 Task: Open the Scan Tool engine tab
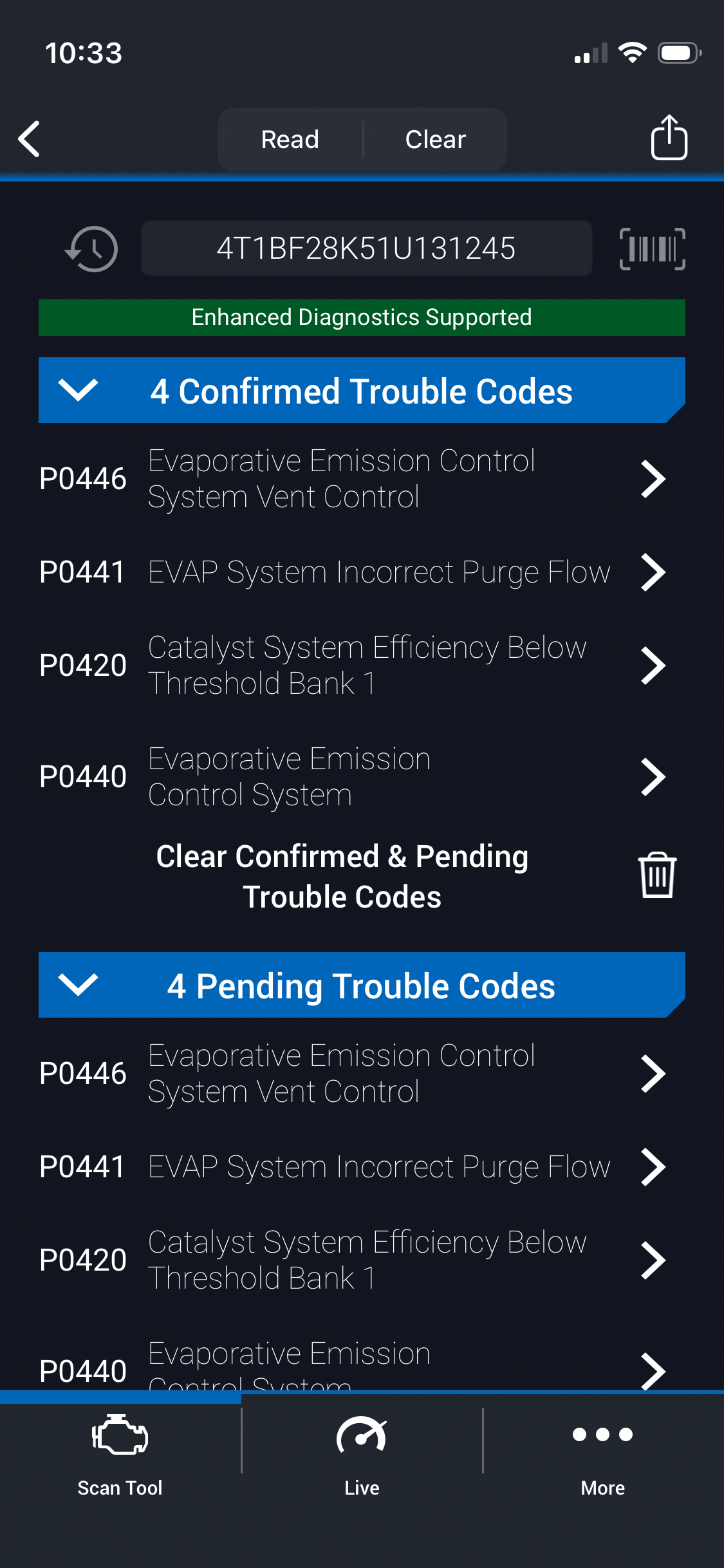click(x=120, y=1455)
